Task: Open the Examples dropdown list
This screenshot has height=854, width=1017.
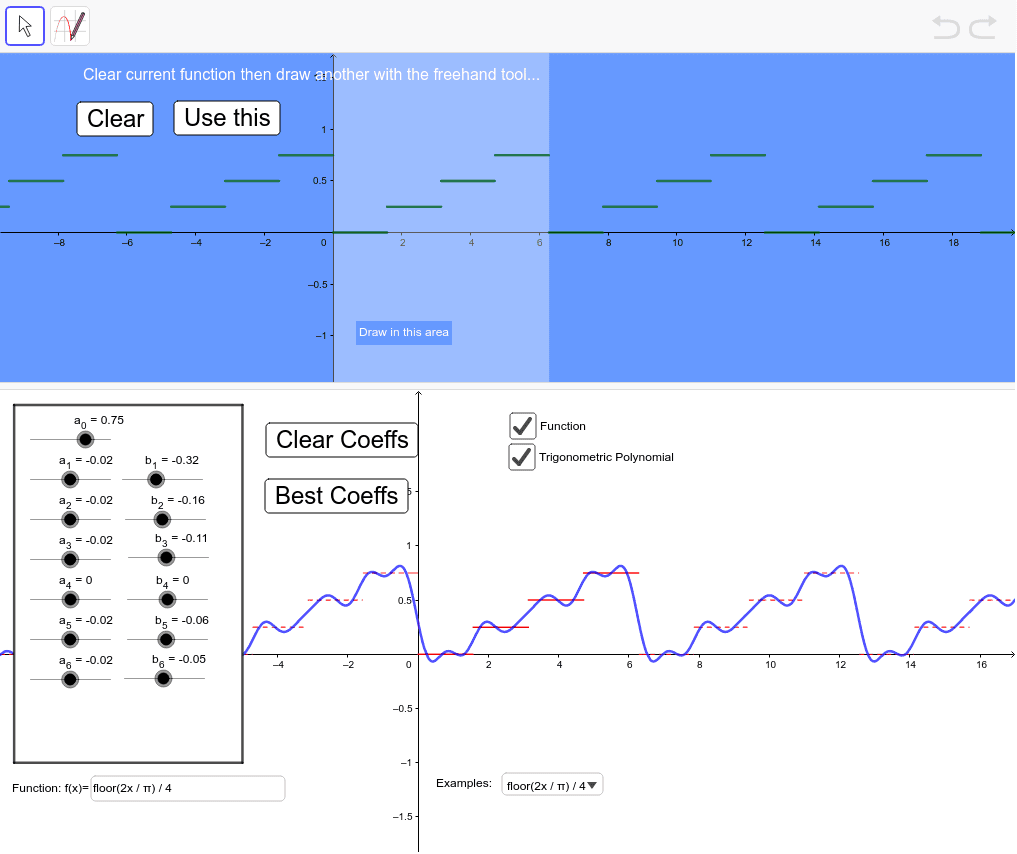Action: pyautogui.click(x=552, y=785)
